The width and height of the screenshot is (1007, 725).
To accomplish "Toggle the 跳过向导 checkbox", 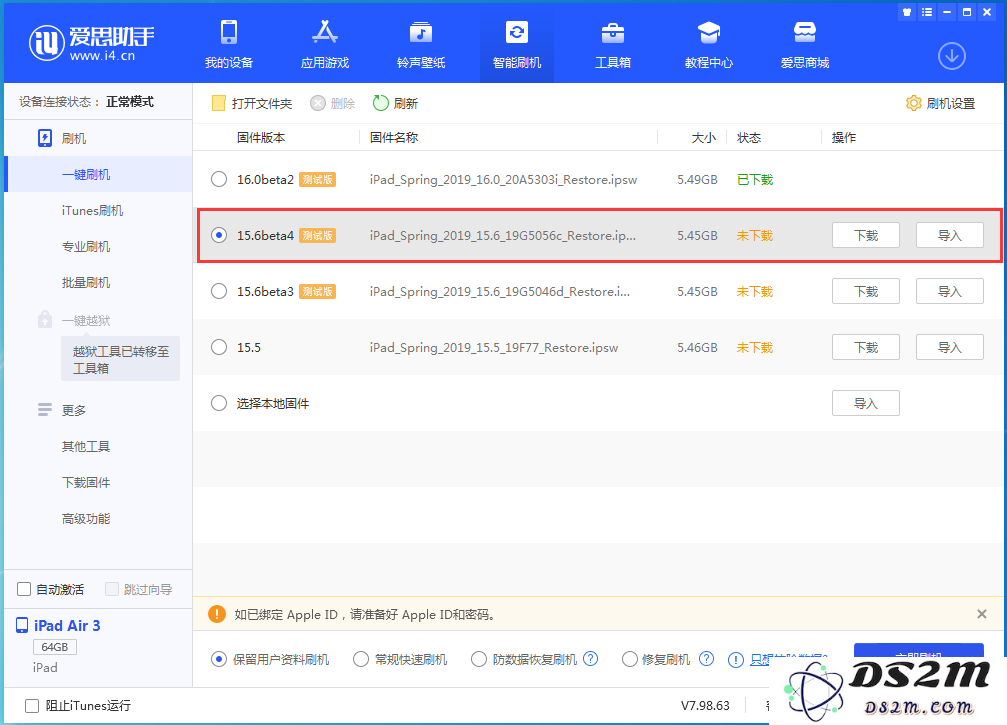I will (112, 589).
